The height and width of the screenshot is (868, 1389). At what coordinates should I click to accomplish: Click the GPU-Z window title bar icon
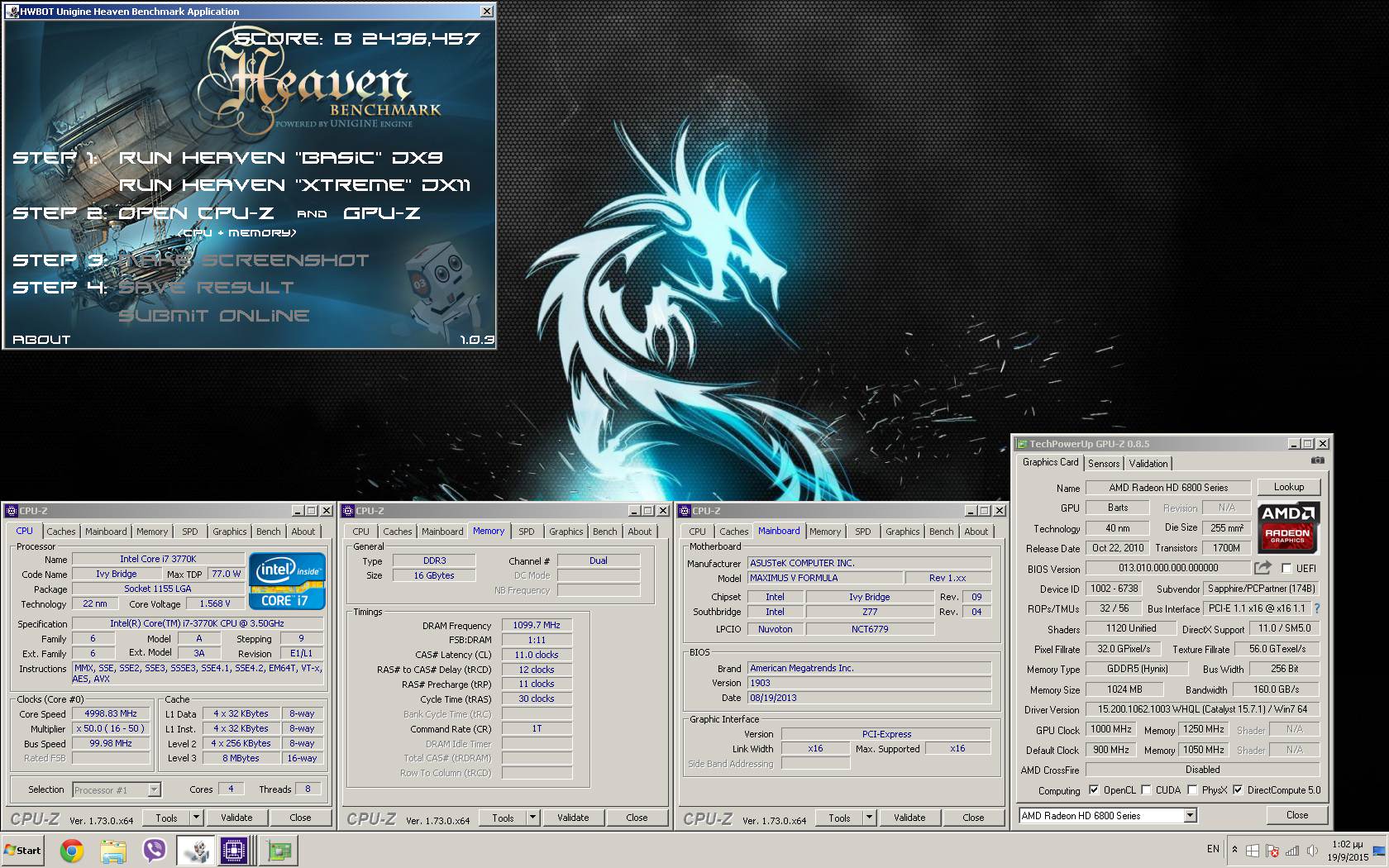1022,444
